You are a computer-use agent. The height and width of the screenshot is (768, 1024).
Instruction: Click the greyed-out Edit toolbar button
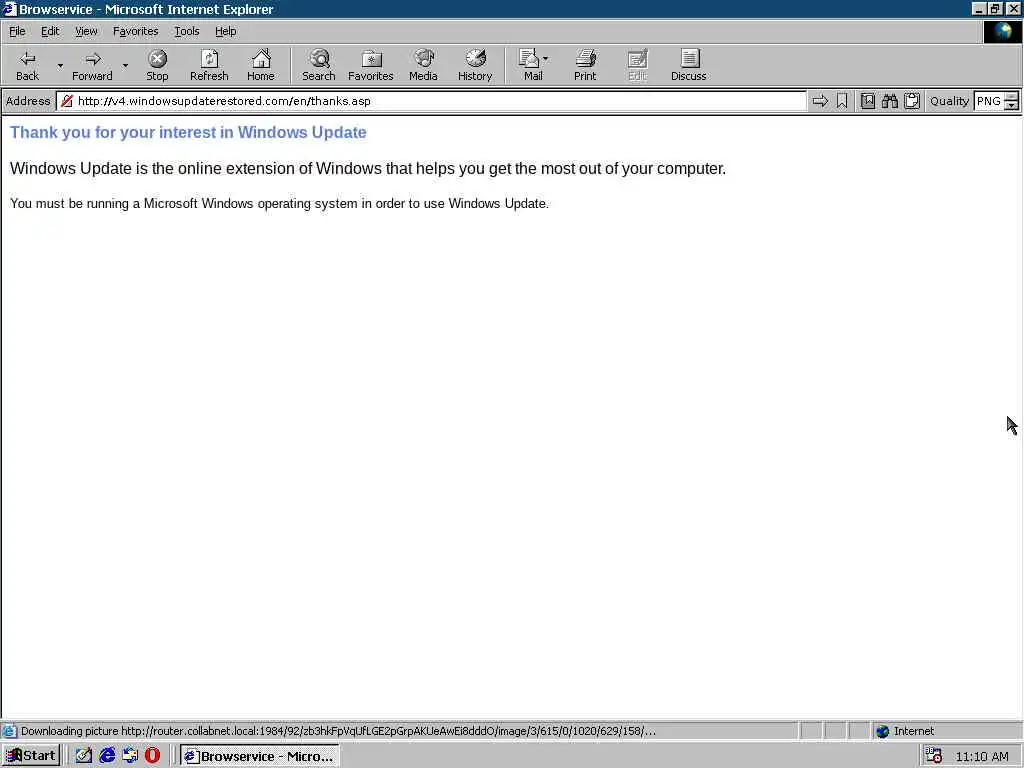point(637,65)
